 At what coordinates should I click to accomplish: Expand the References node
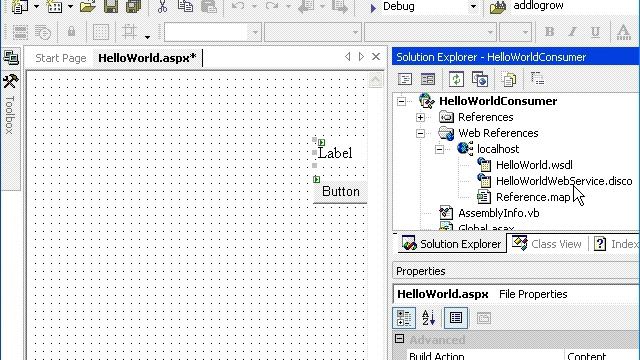(x=420, y=118)
